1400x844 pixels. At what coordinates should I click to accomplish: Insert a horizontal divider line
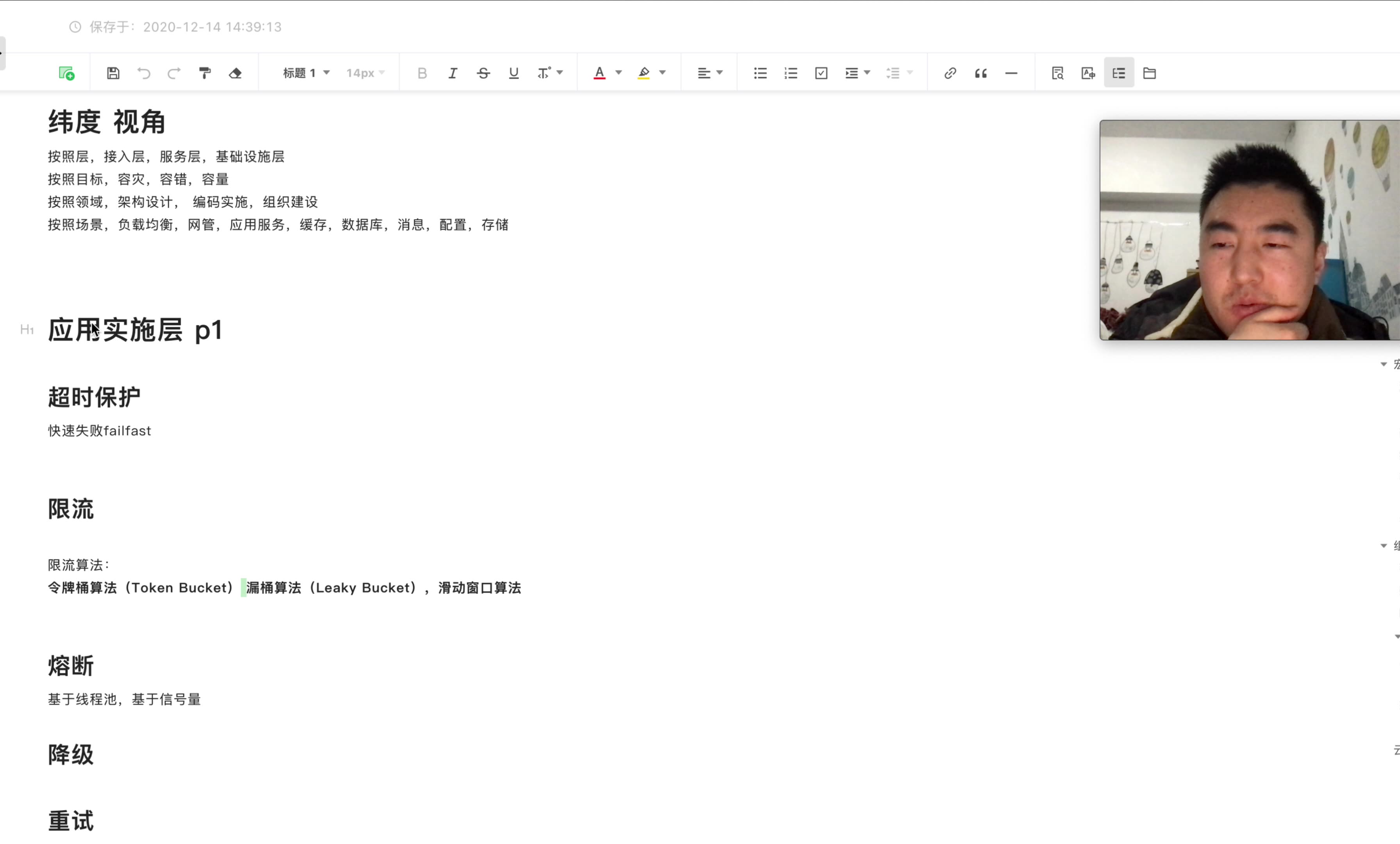click(x=1011, y=73)
